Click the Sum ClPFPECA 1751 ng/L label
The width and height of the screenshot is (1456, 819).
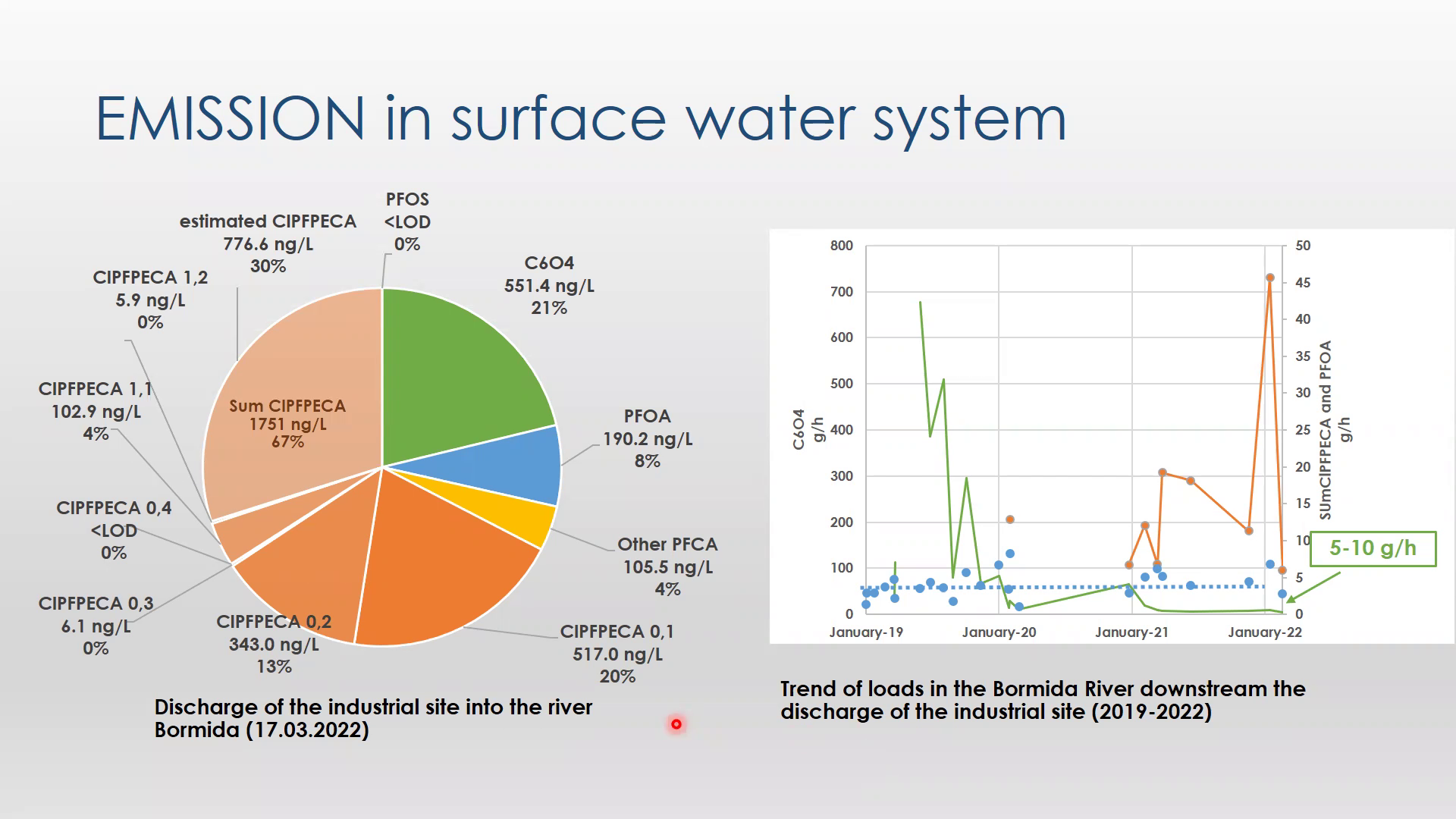[x=287, y=423]
